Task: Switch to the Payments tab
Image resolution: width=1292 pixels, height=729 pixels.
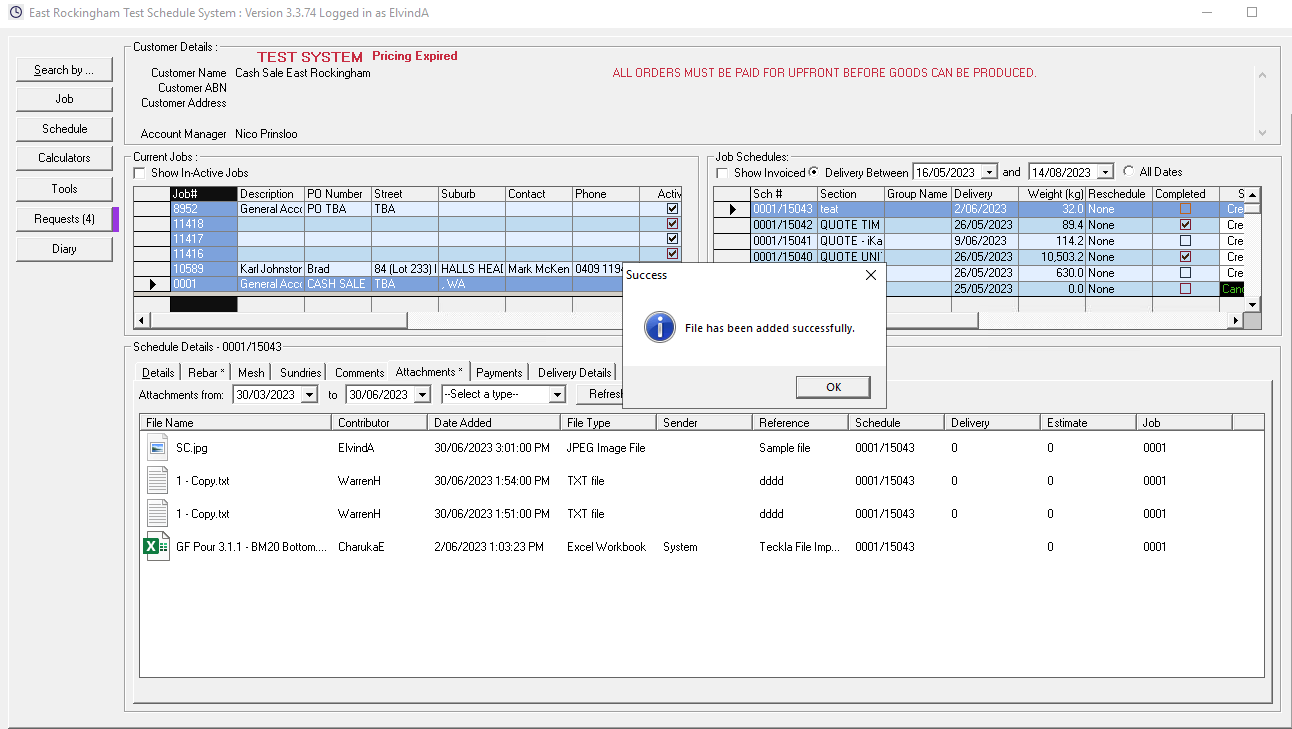Action: [x=499, y=373]
